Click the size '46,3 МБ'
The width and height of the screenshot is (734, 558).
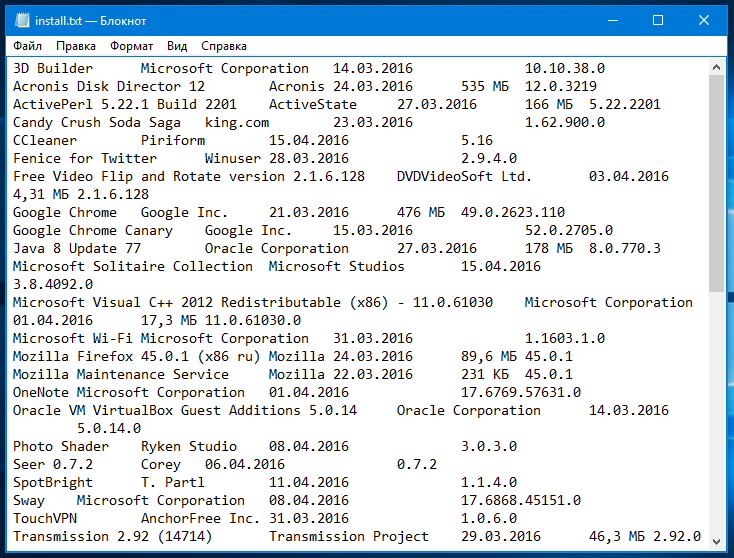tap(617, 536)
